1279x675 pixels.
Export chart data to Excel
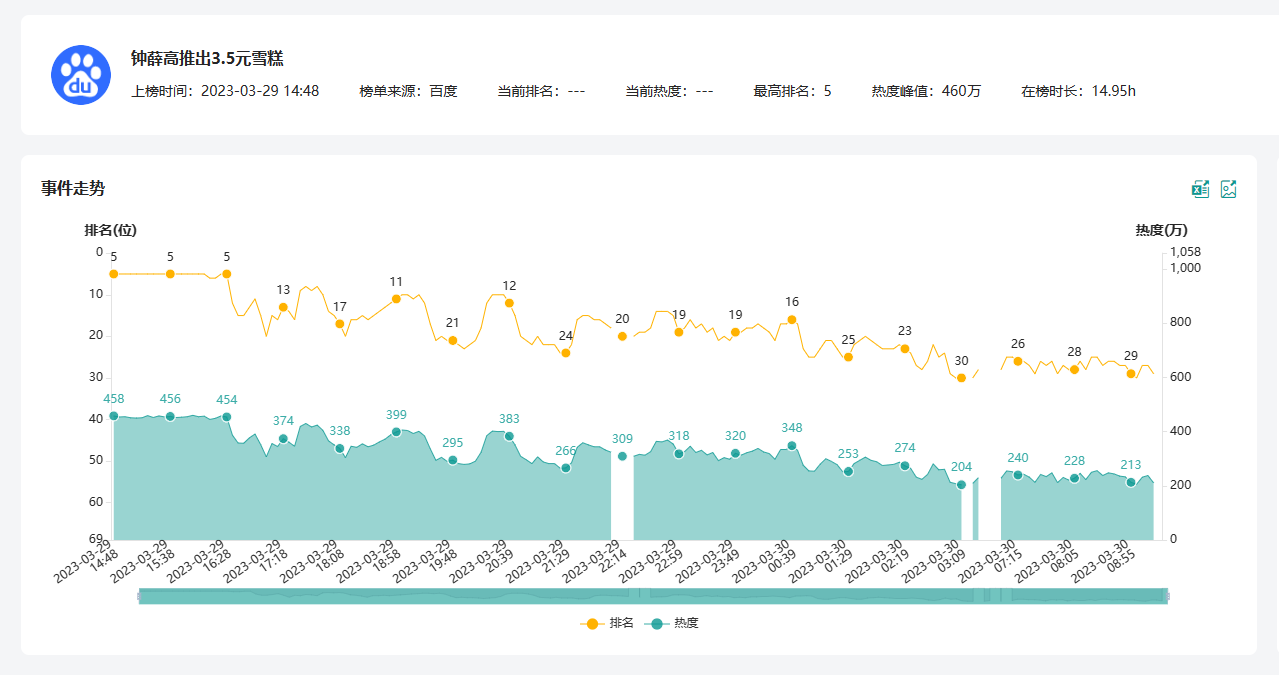click(x=1200, y=189)
